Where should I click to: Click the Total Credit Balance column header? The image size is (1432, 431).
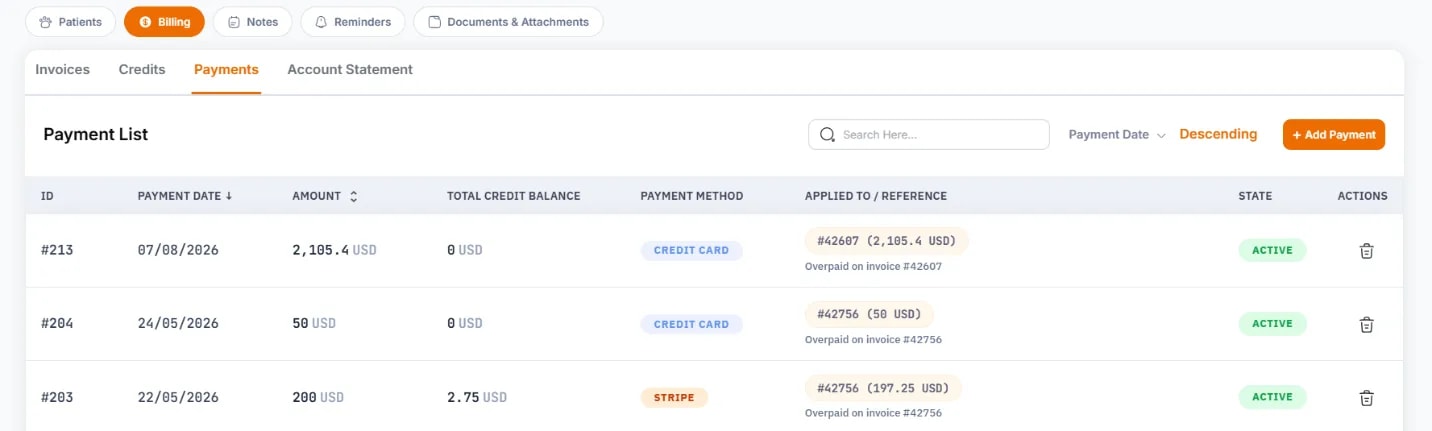coord(513,196)
